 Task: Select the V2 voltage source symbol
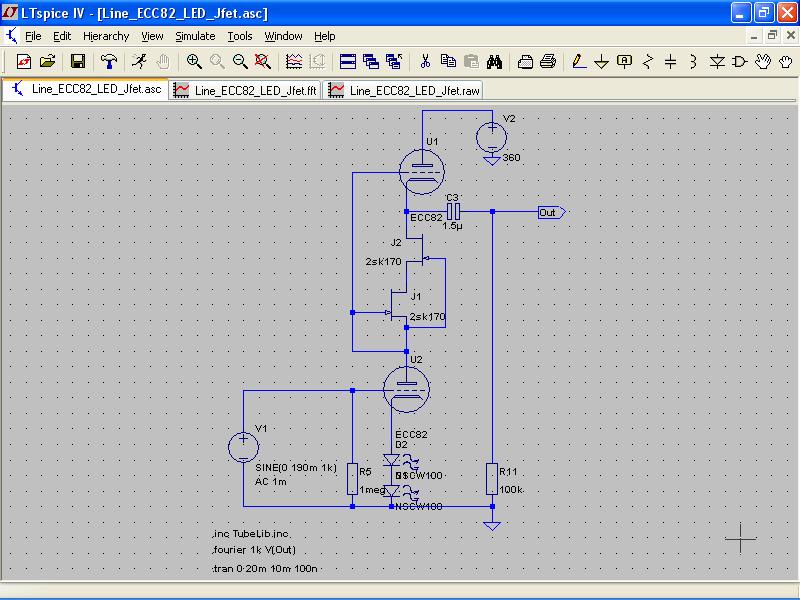click(491, 137)
